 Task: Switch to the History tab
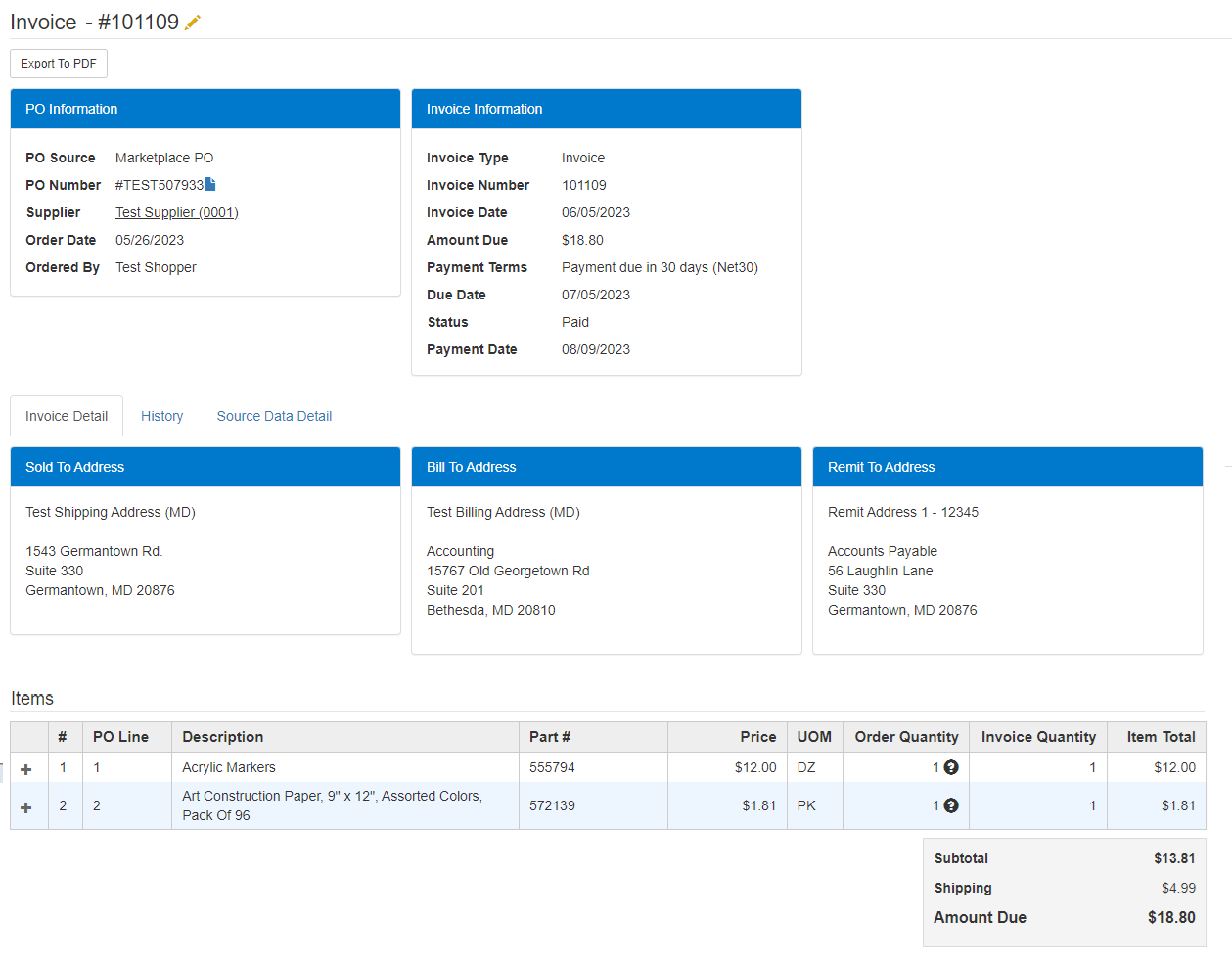click(x=161, y=416)
